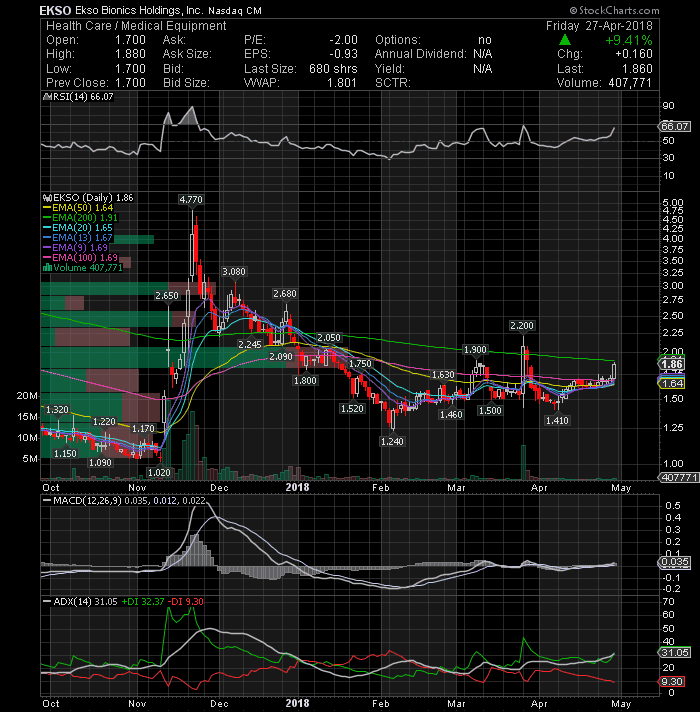Click the +DI 32.37 label
The width and height of the screenshot is (700, 712).
click(143, 602)
